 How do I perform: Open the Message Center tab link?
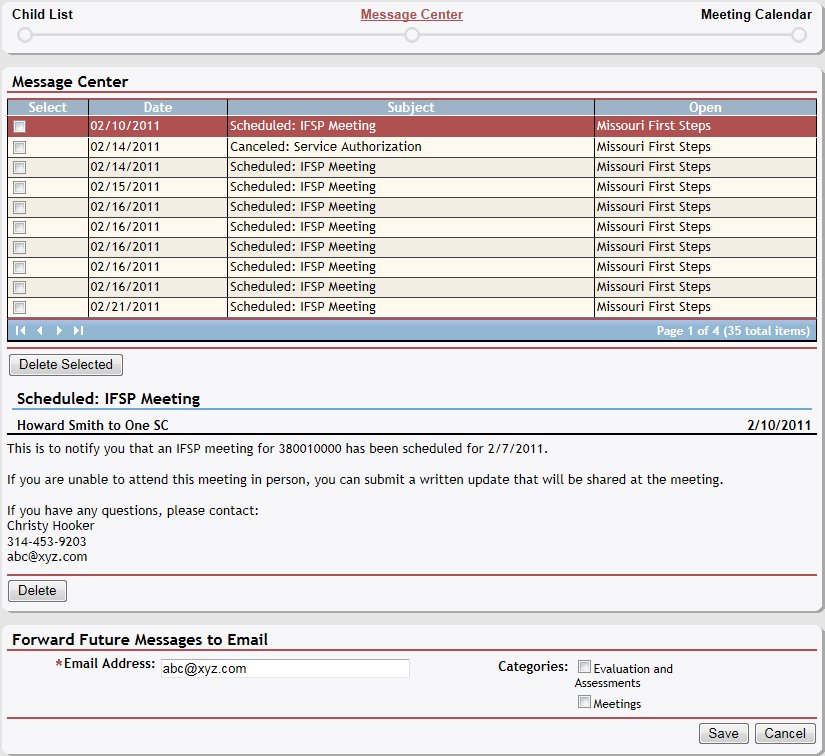411,15
